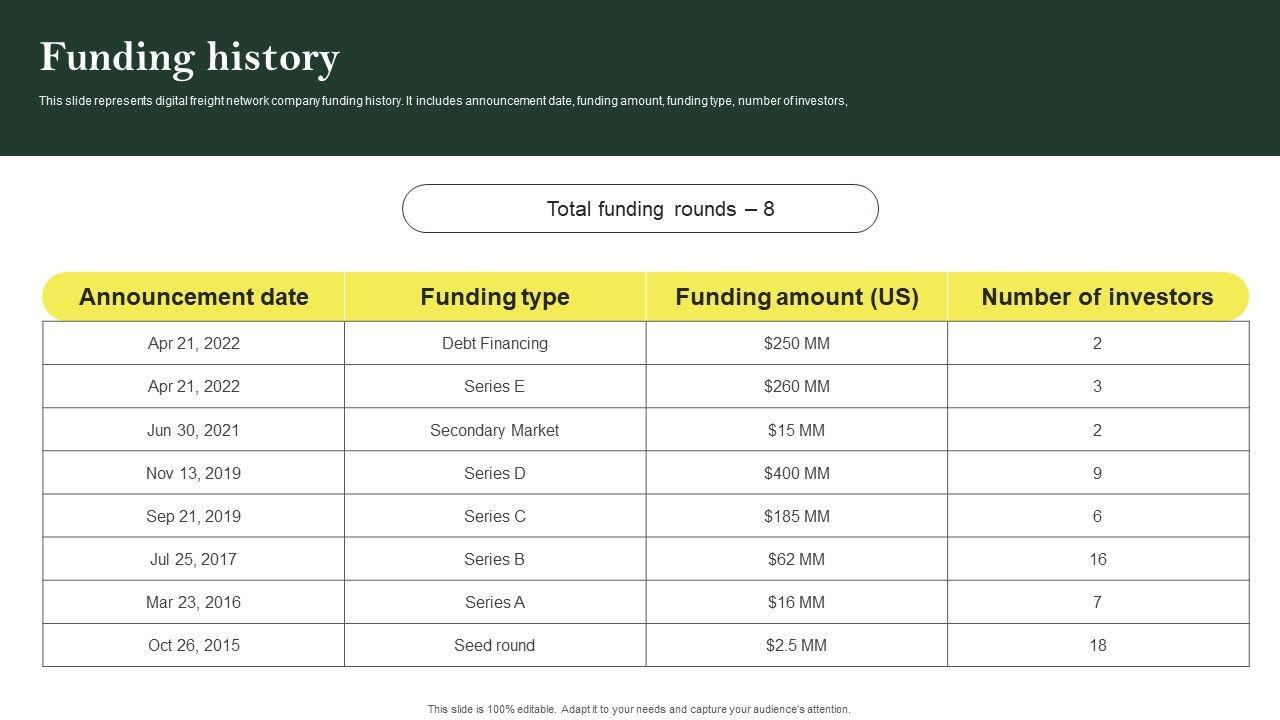Image resolution: width=1280 pixels, height=720 pixels.
Task: Select the Number of investors header
Action: [x=1097, y=297]
